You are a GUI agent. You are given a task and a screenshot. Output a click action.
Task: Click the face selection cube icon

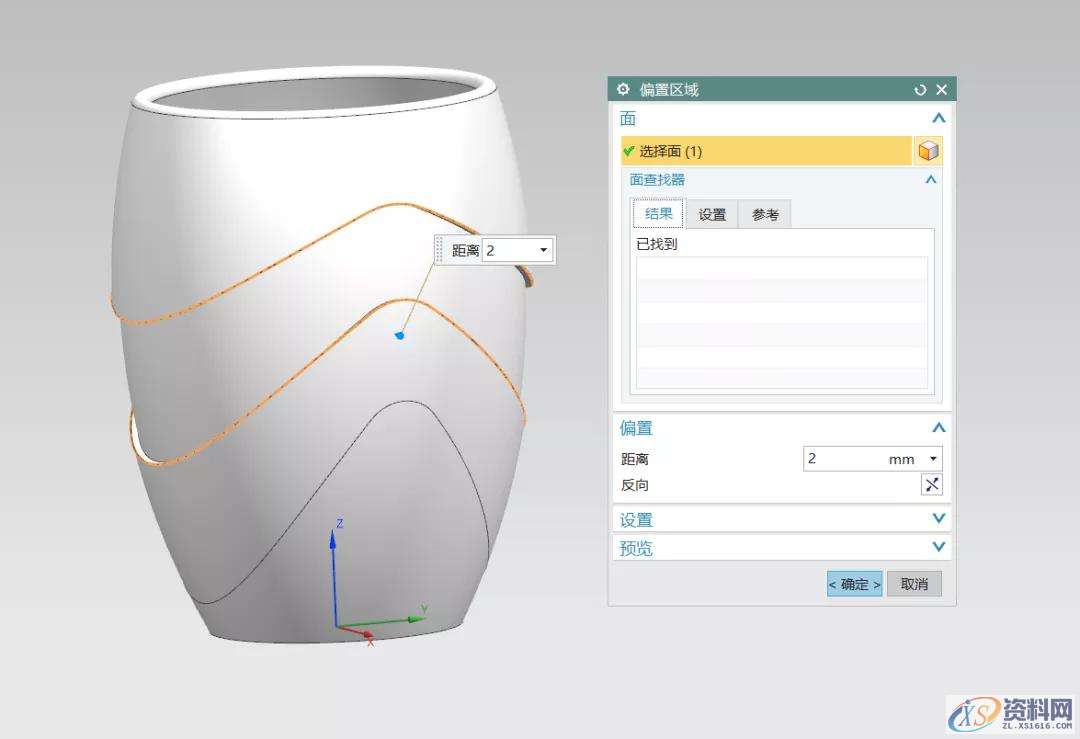click(x=928, y=151)
